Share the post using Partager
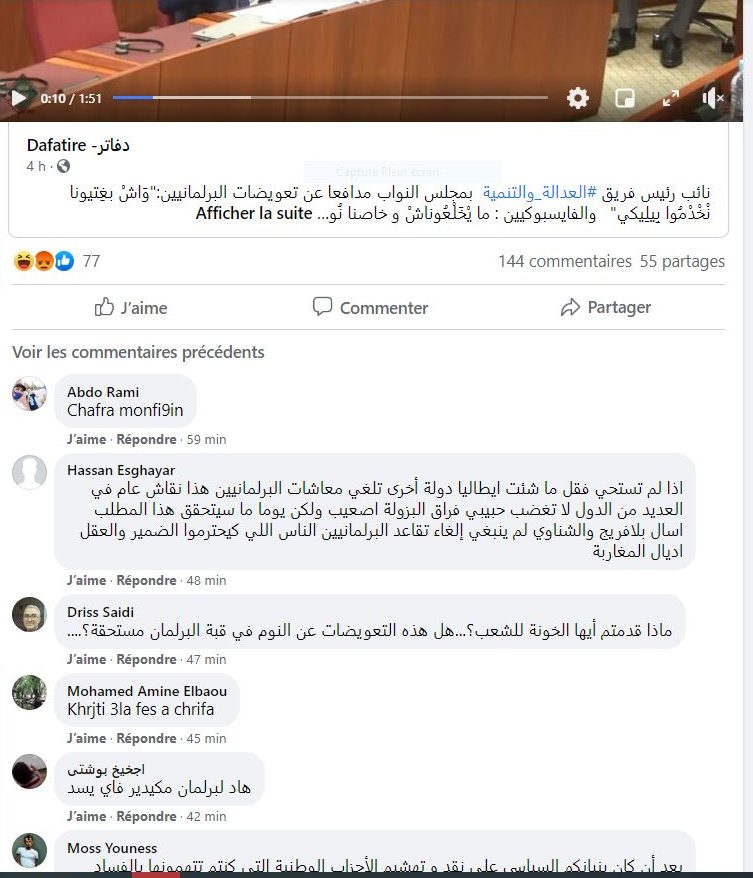 click(606, 307)
